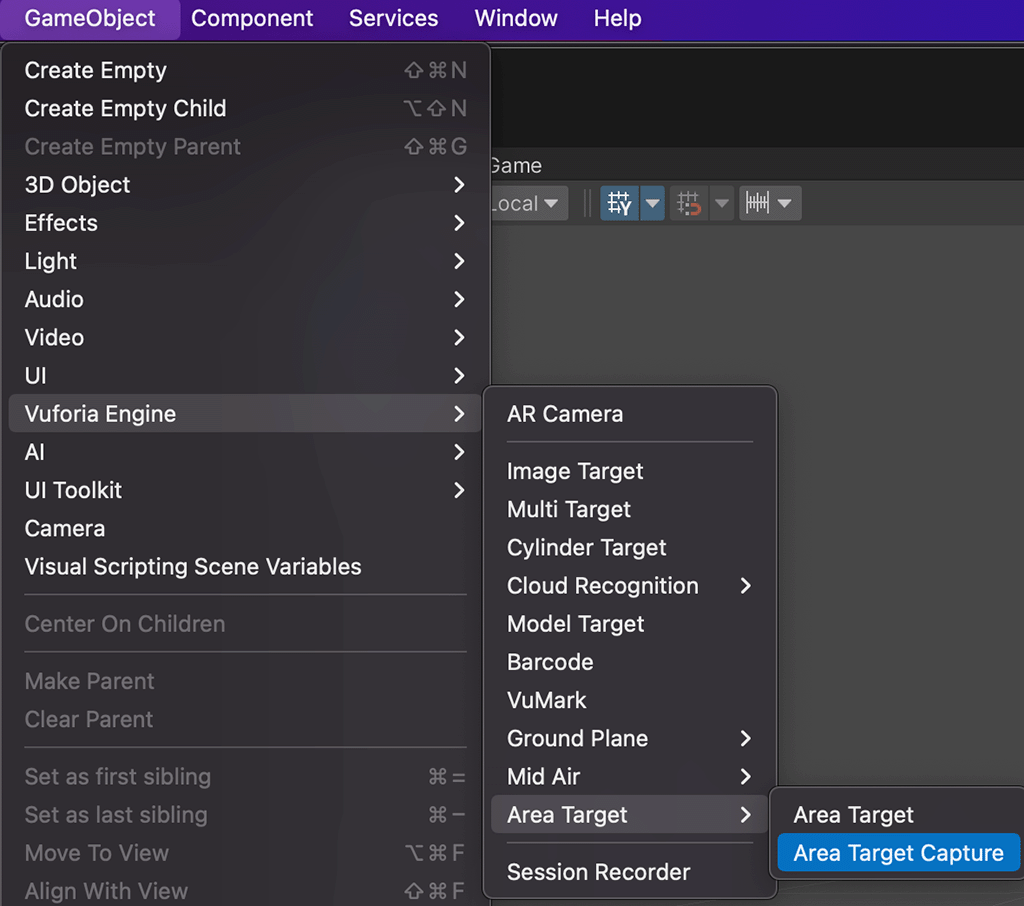Expand the Audio submenu

[245, 299]
